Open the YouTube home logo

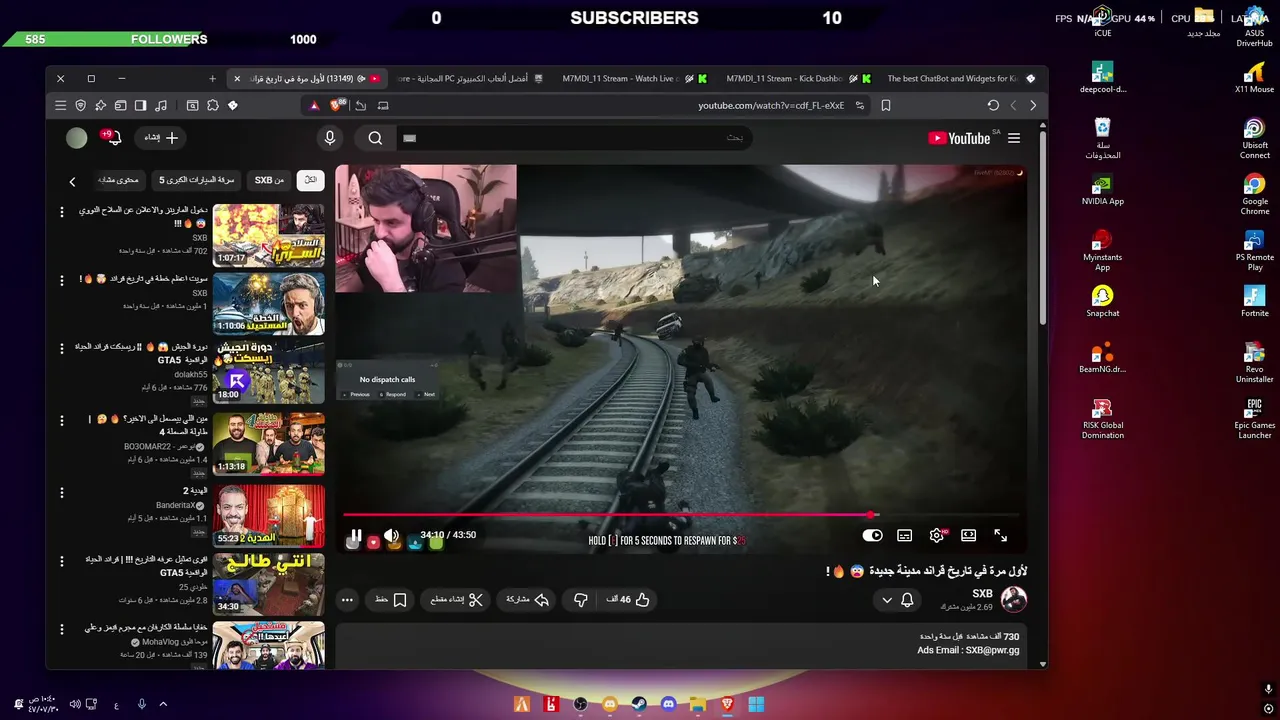tap(959, 139)
